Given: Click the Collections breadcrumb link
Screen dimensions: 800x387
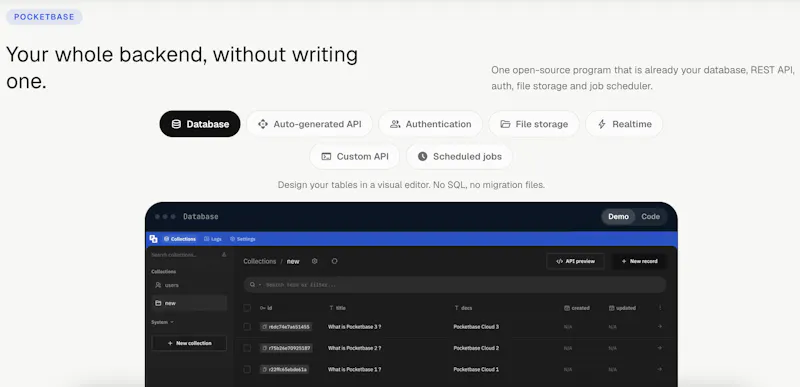Looking at the screenshot, I should click(259, 261).
